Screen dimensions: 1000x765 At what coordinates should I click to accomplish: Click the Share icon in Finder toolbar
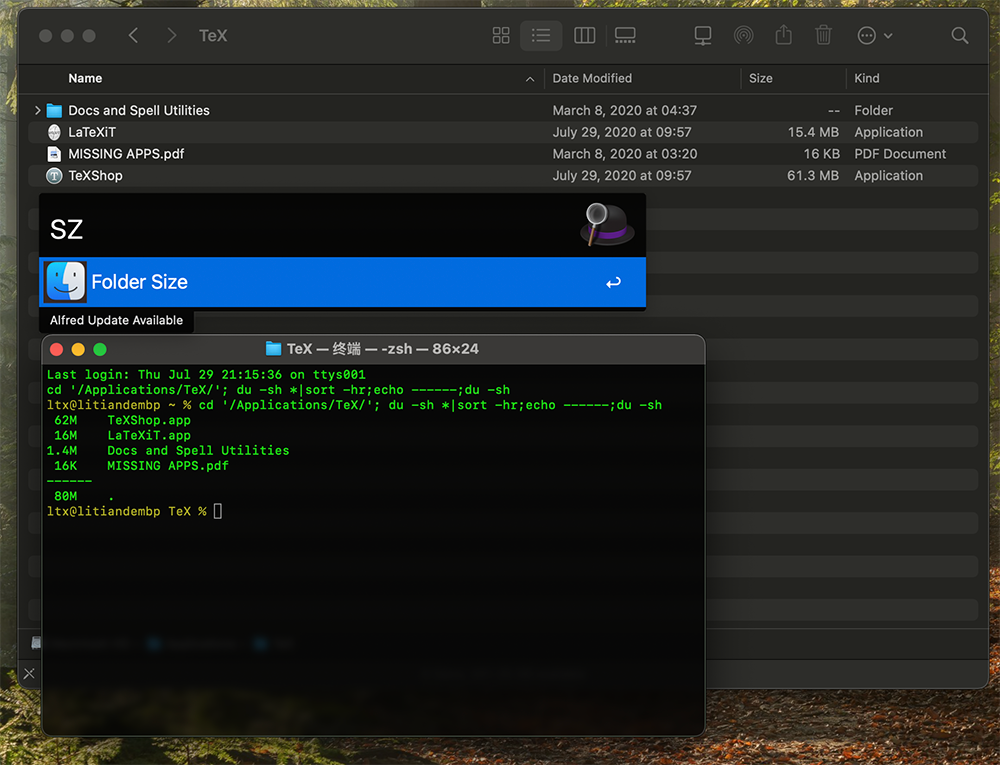tap(783, 36)
